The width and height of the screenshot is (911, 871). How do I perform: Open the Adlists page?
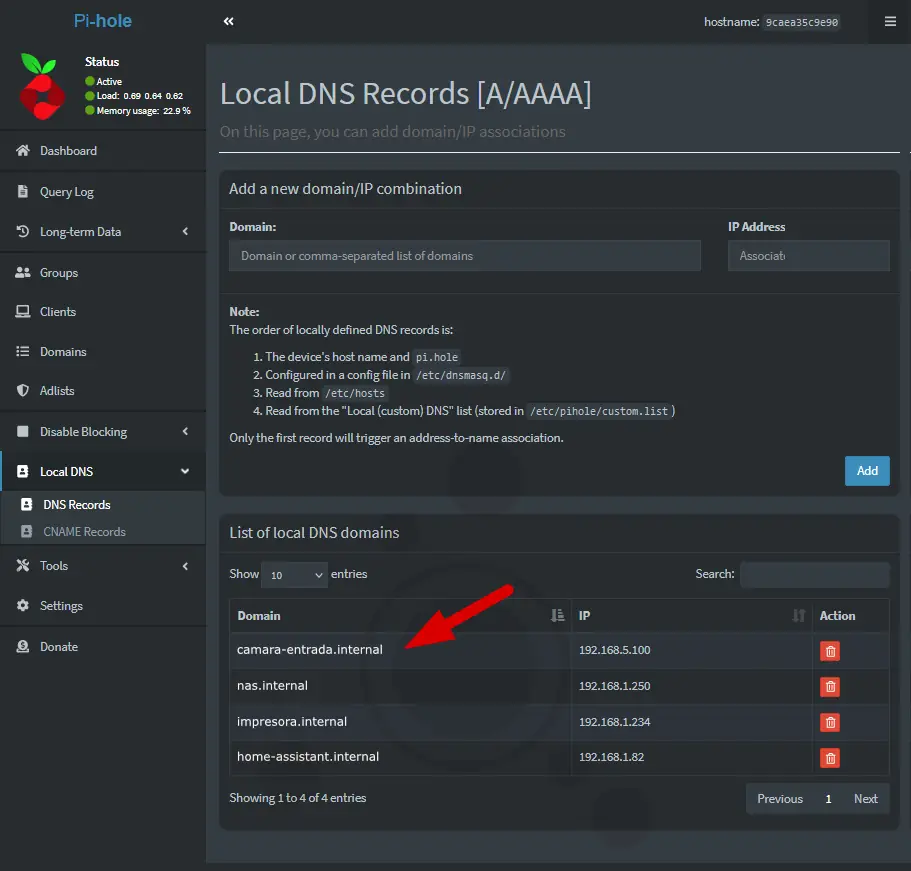point(103,390)
